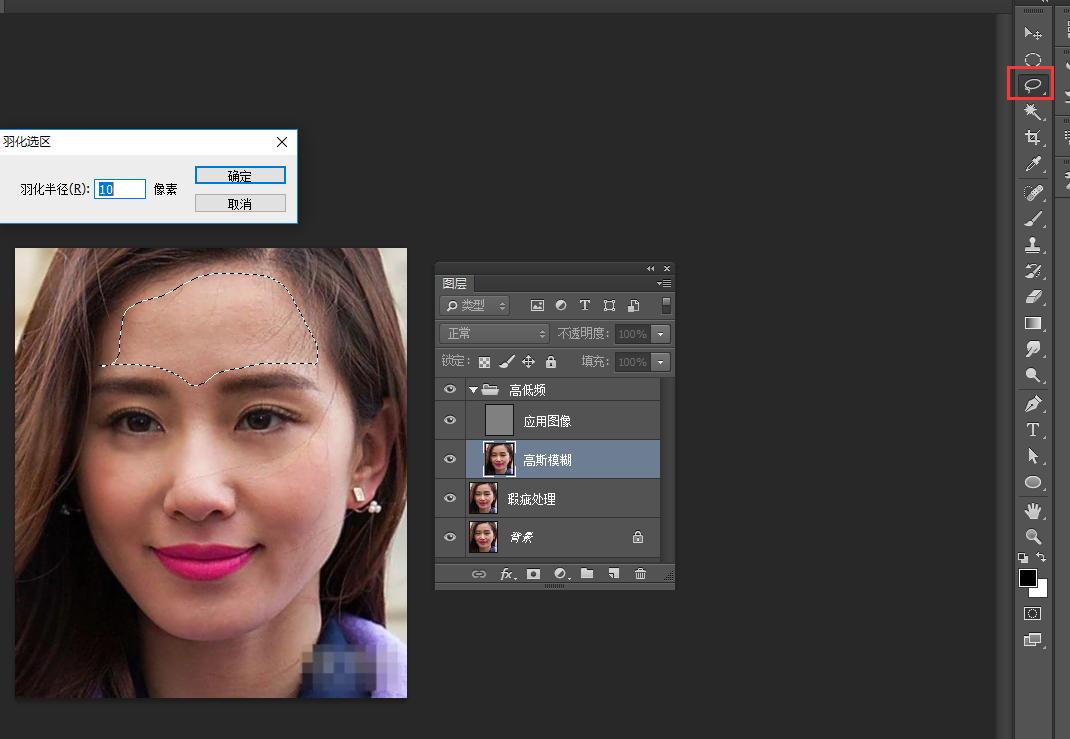Open the blend mode 正常 dropdown

point(495,334)
